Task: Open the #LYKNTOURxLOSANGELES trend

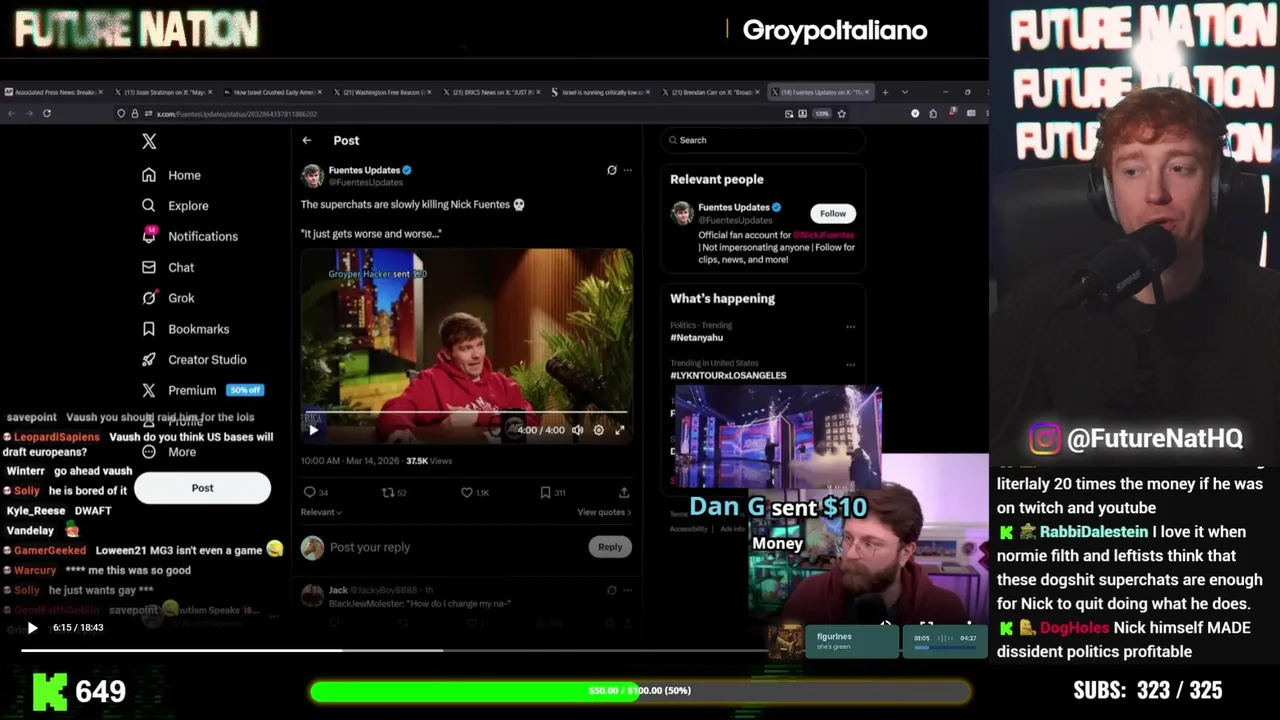Action: click(728, 375)
